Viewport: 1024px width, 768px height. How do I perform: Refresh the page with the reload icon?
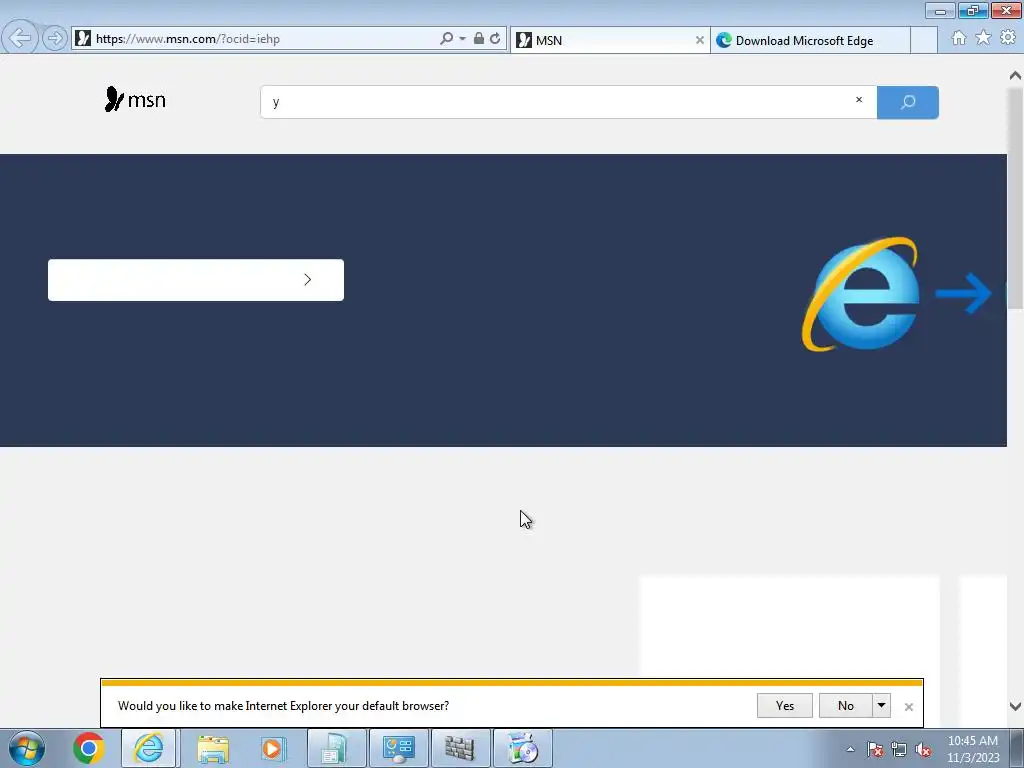[495, 39]
